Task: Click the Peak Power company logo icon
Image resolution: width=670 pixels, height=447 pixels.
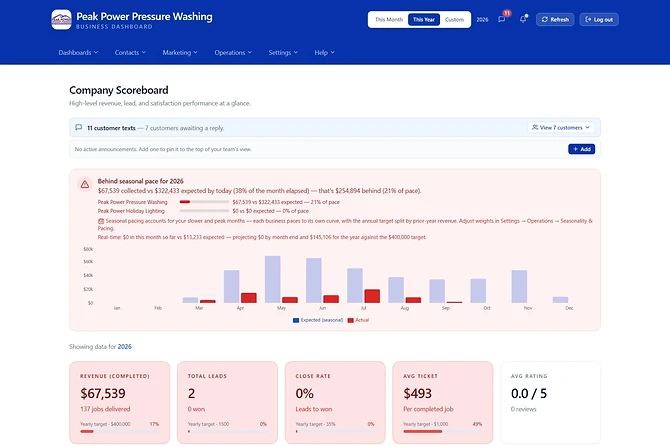Action: pyautogui.click(x=62, y=20)
